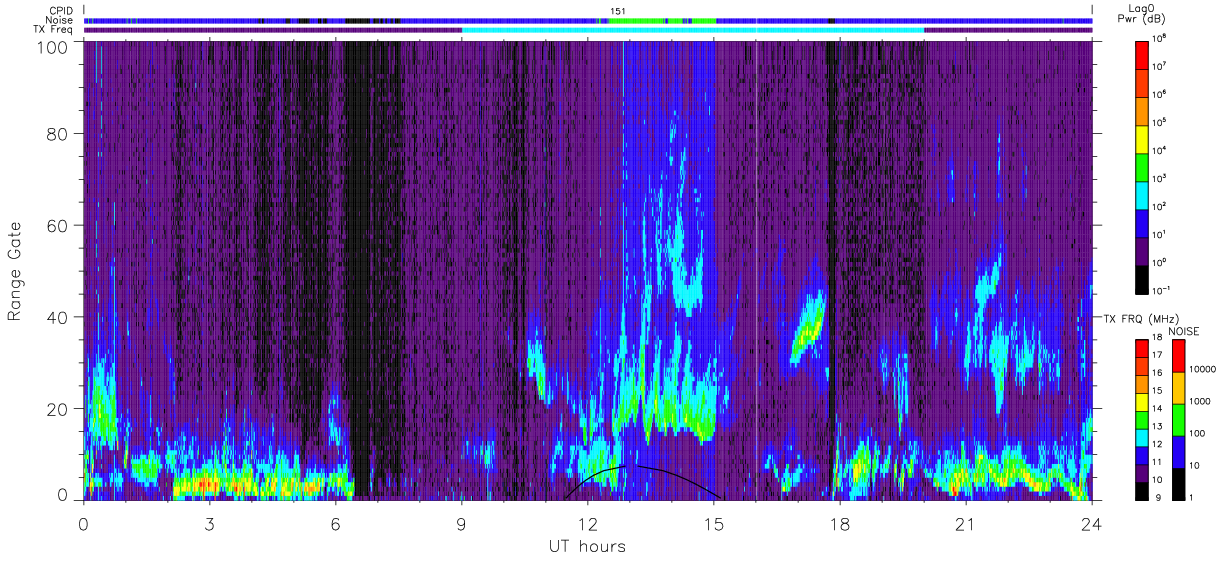Click the UT hours axis label
This screenshot has width=1228, height=567.
pyautogui.click(x=587, y=546)
